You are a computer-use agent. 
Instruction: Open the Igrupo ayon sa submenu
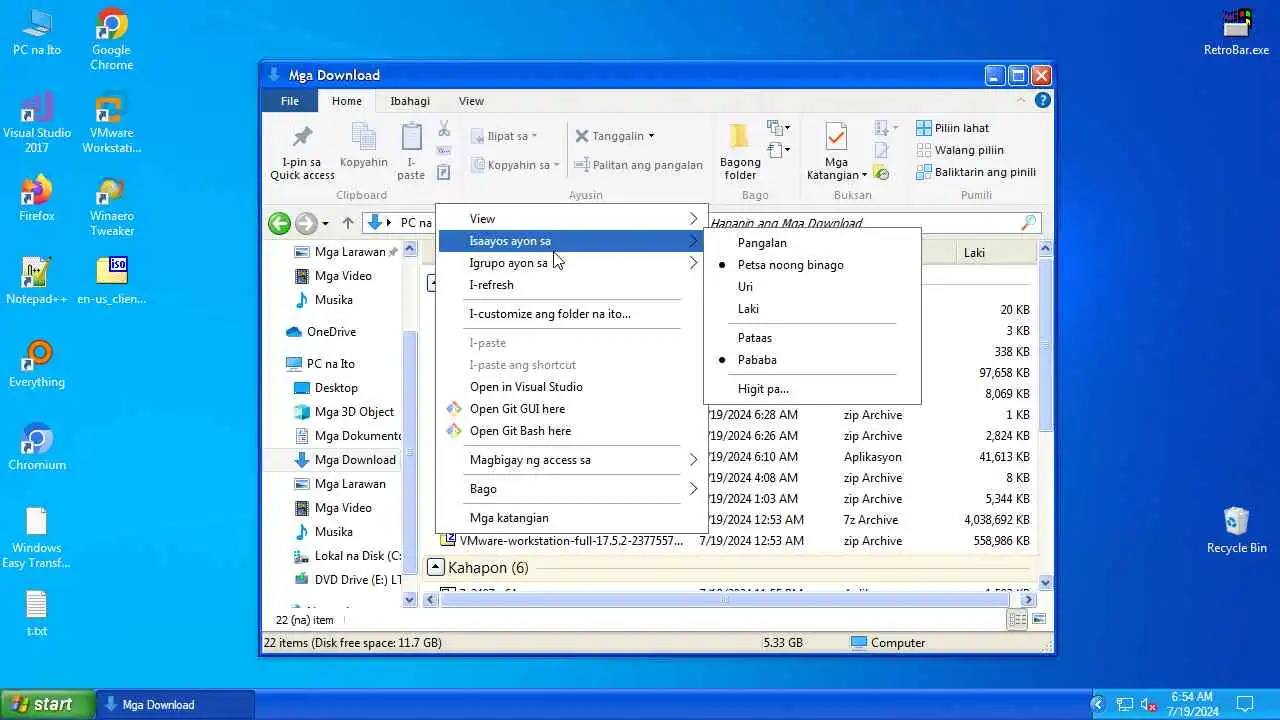click(x=571, y=263)
